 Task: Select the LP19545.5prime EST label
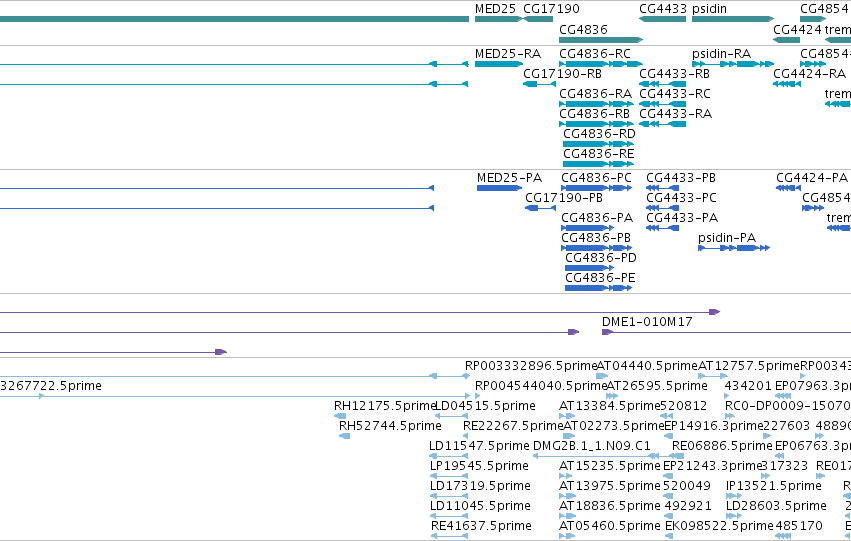(x=479, y=467)
